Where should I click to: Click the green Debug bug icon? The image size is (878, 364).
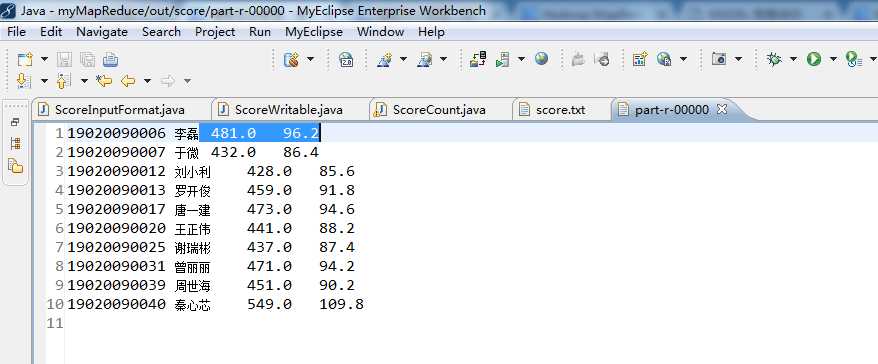pyautogui.click(x=775, y=59)
